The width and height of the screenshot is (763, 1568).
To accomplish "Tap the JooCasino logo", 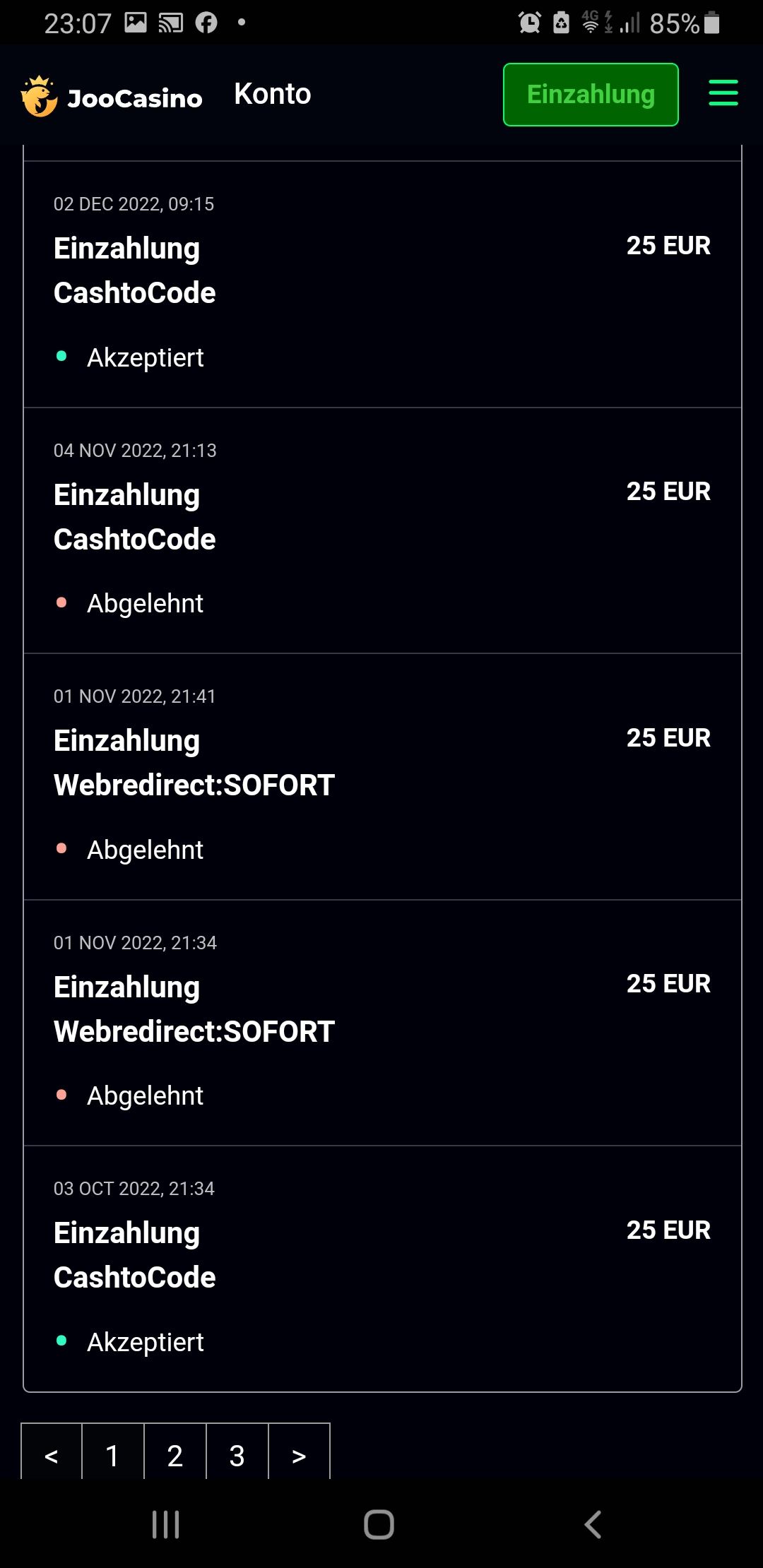I will pos(112,96).
